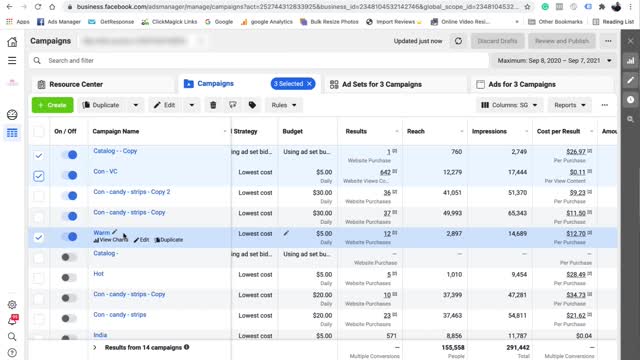Open settings gear in left sidebar
This screenshot has width=640, height=360.
(12, 304)
